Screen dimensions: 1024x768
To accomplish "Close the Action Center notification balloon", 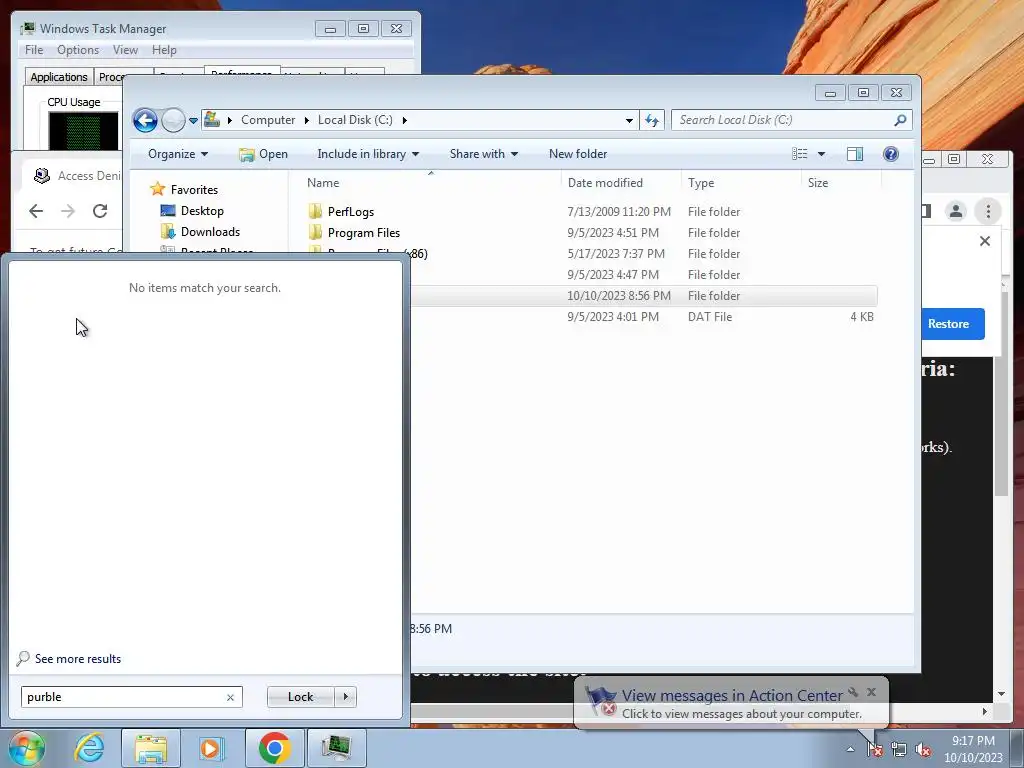I will tap(871, 692).
